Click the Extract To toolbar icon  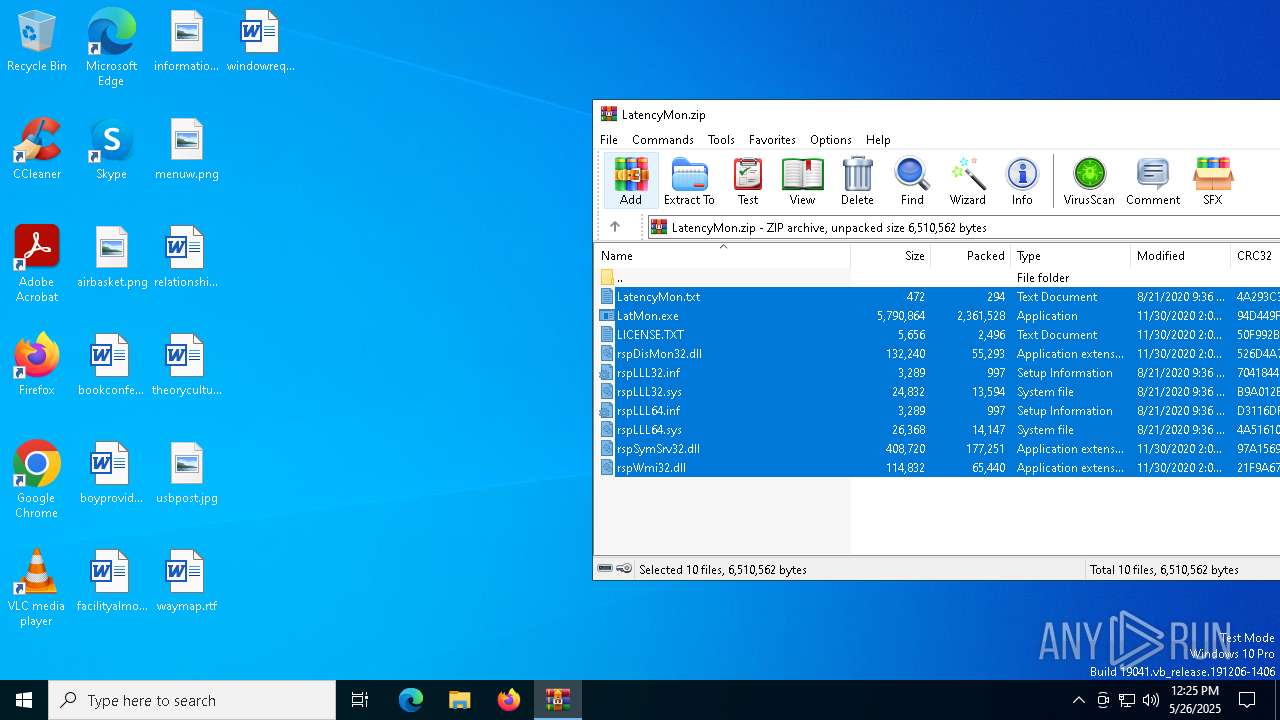click(x=689, y=181)
